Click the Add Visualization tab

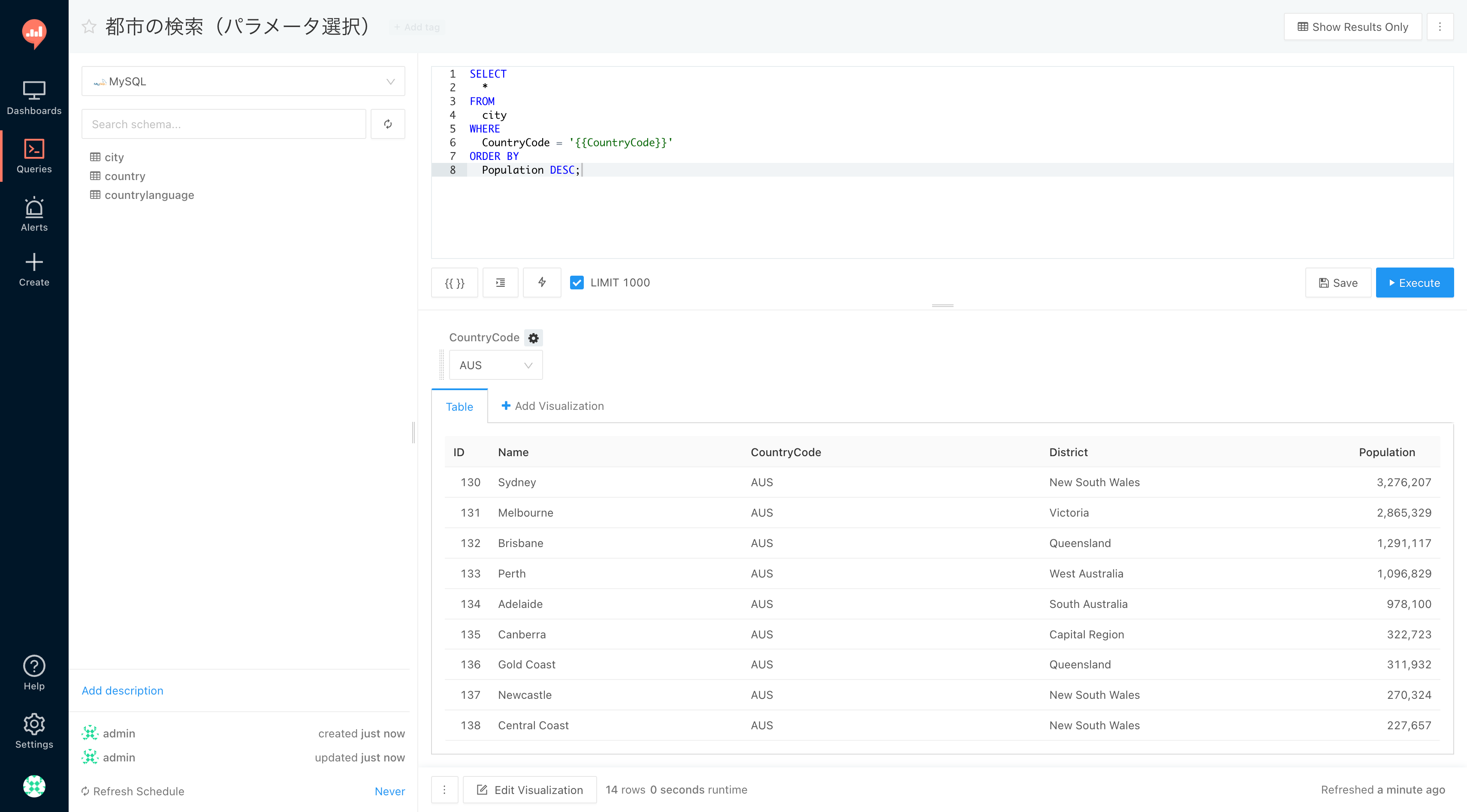552,406
